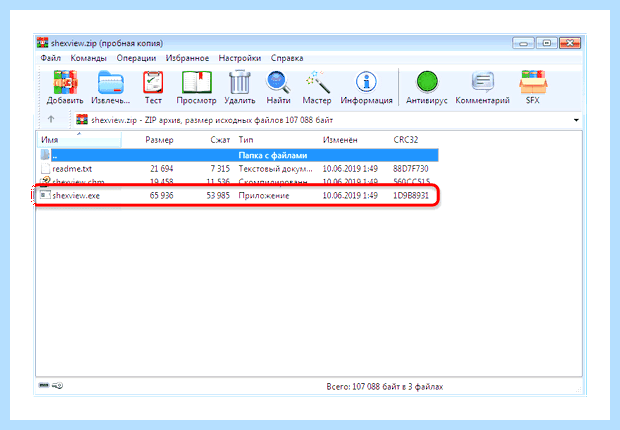This screenshot has height=430, width=620.
Task: Click "Папка с файлами" type cell
Action: (x=273, y=155)
